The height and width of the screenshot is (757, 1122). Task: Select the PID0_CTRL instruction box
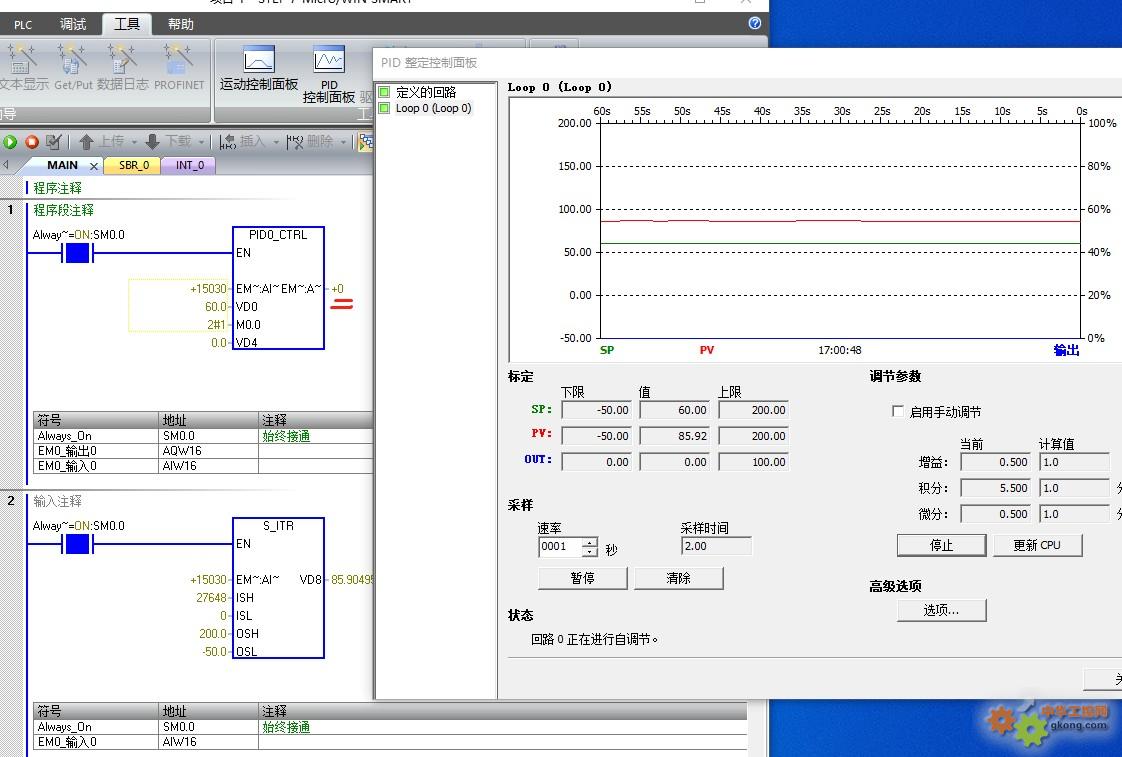tap(278, 288)
